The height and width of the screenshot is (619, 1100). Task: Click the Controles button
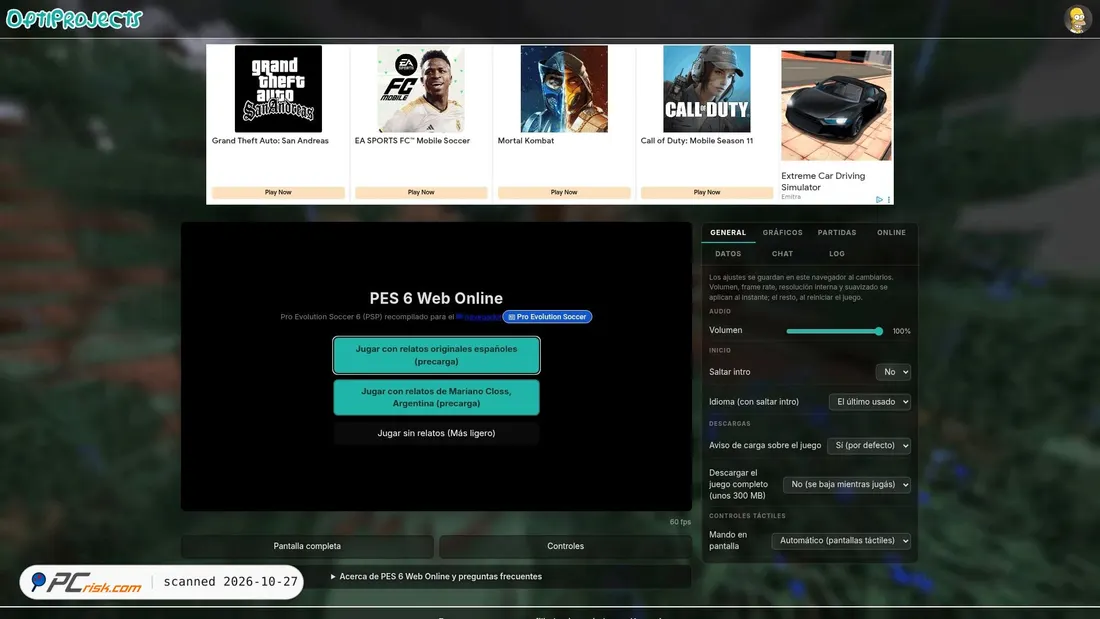pos(565,546)
